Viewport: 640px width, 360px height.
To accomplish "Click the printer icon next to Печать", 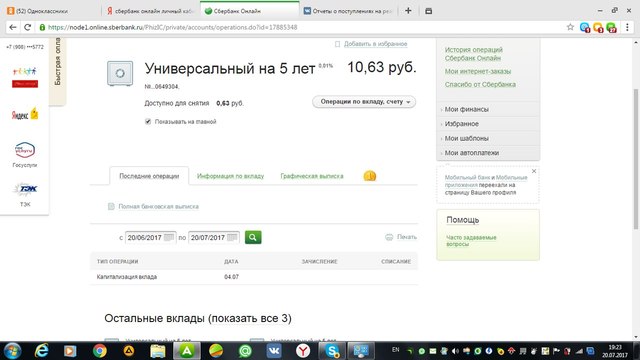I will tap(389, 237).
